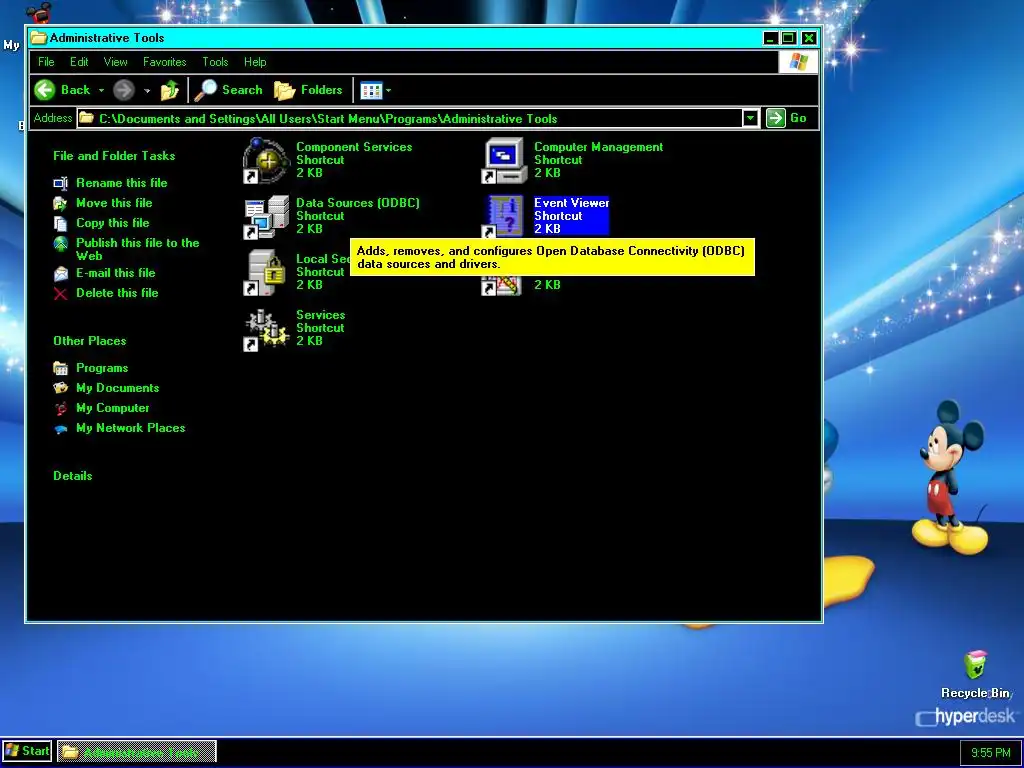Click the red X Delete icon
Viewport: 1024px width, 768px height.
[x=60, y=294]
